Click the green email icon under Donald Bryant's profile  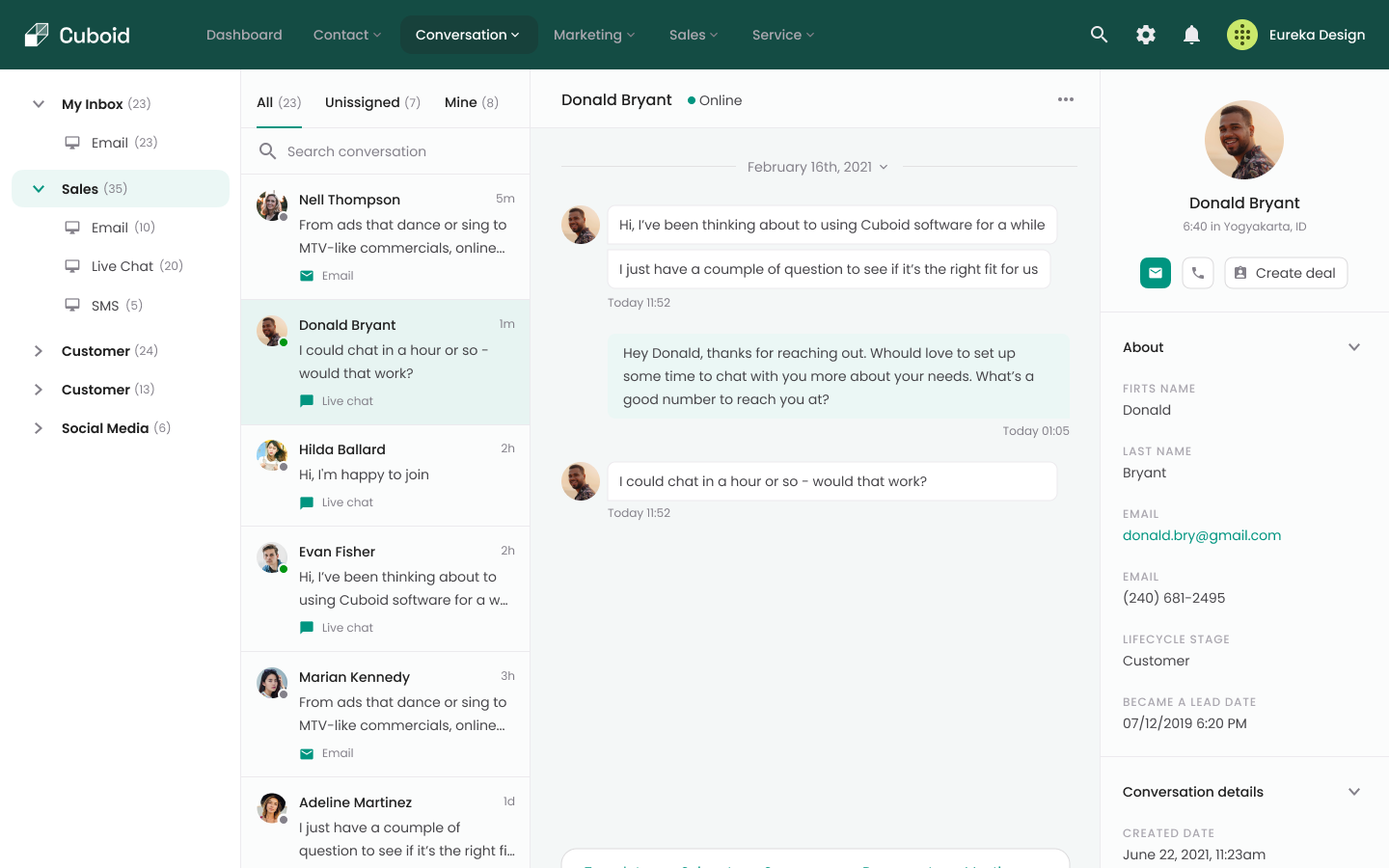coord(1155,273)
